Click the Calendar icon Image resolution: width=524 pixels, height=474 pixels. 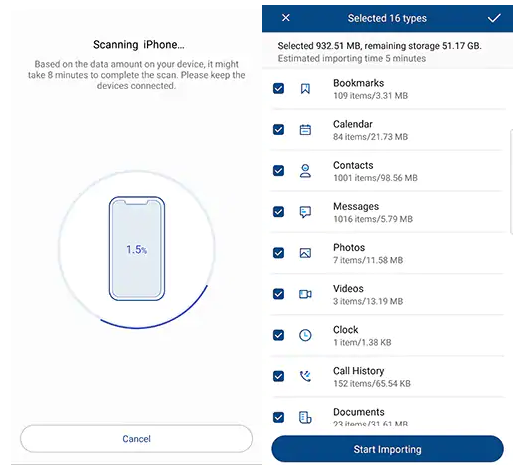tap(305, 130)
